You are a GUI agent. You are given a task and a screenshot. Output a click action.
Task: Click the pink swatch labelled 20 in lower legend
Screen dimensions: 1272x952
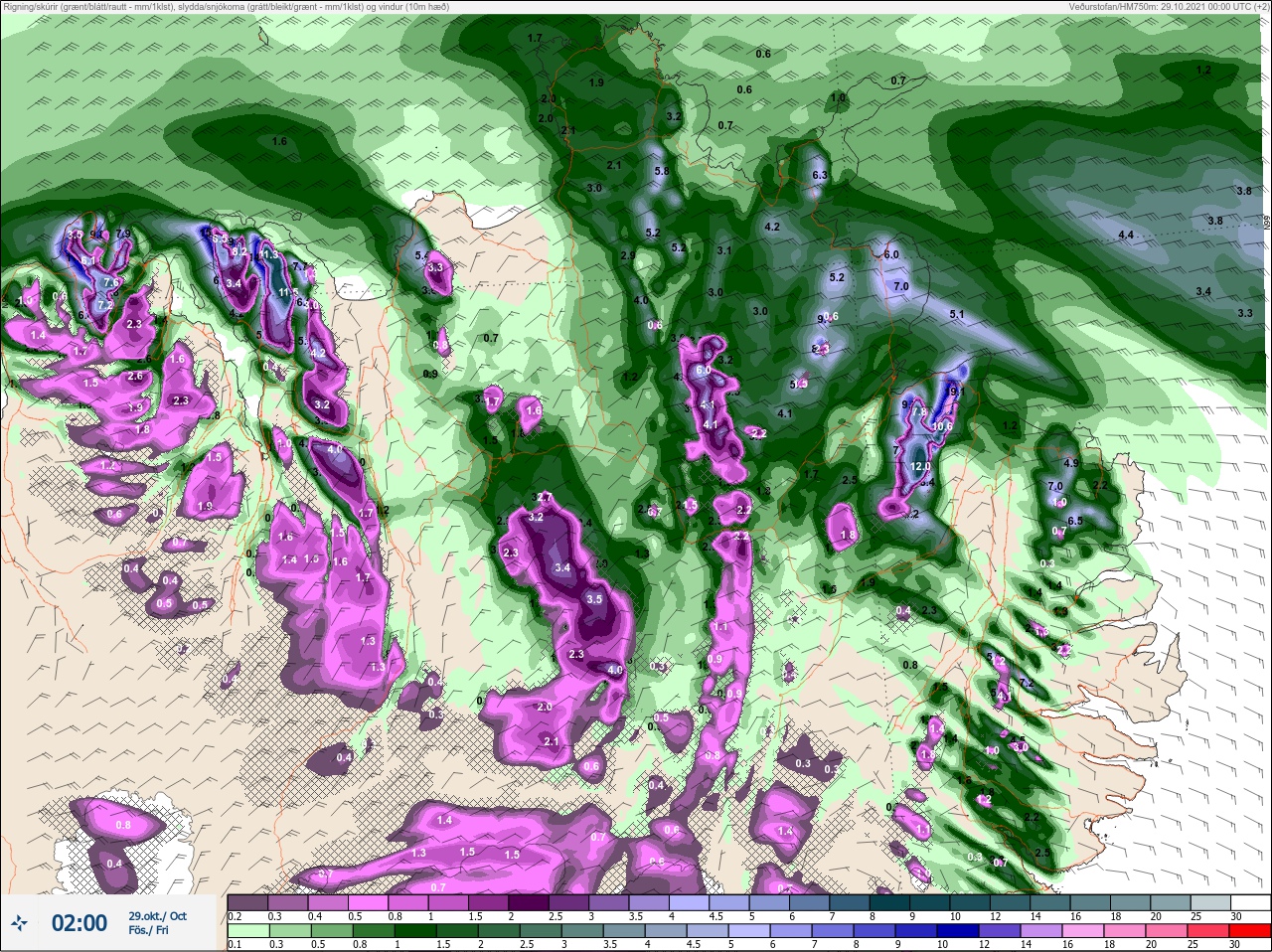(x=1168, y=931)
